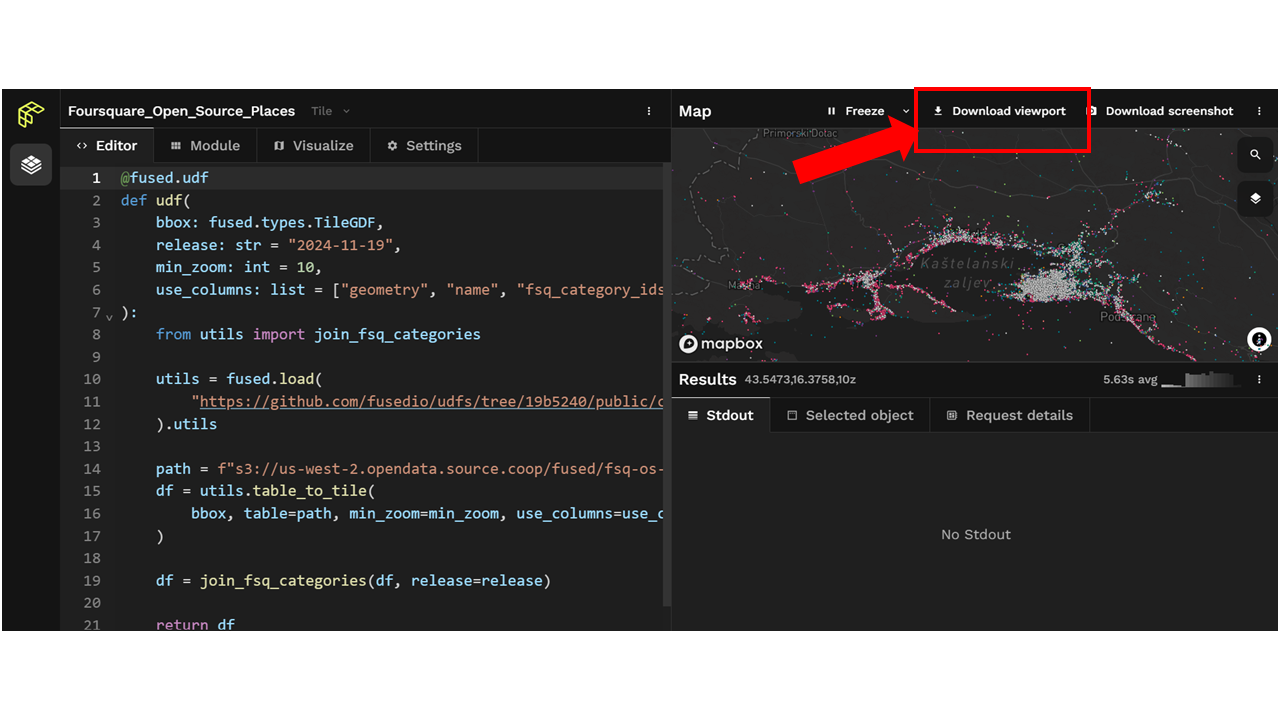Collapse code fold arrow at line 7
This screenshot has width=1280, height=720.
click(109, 316)
